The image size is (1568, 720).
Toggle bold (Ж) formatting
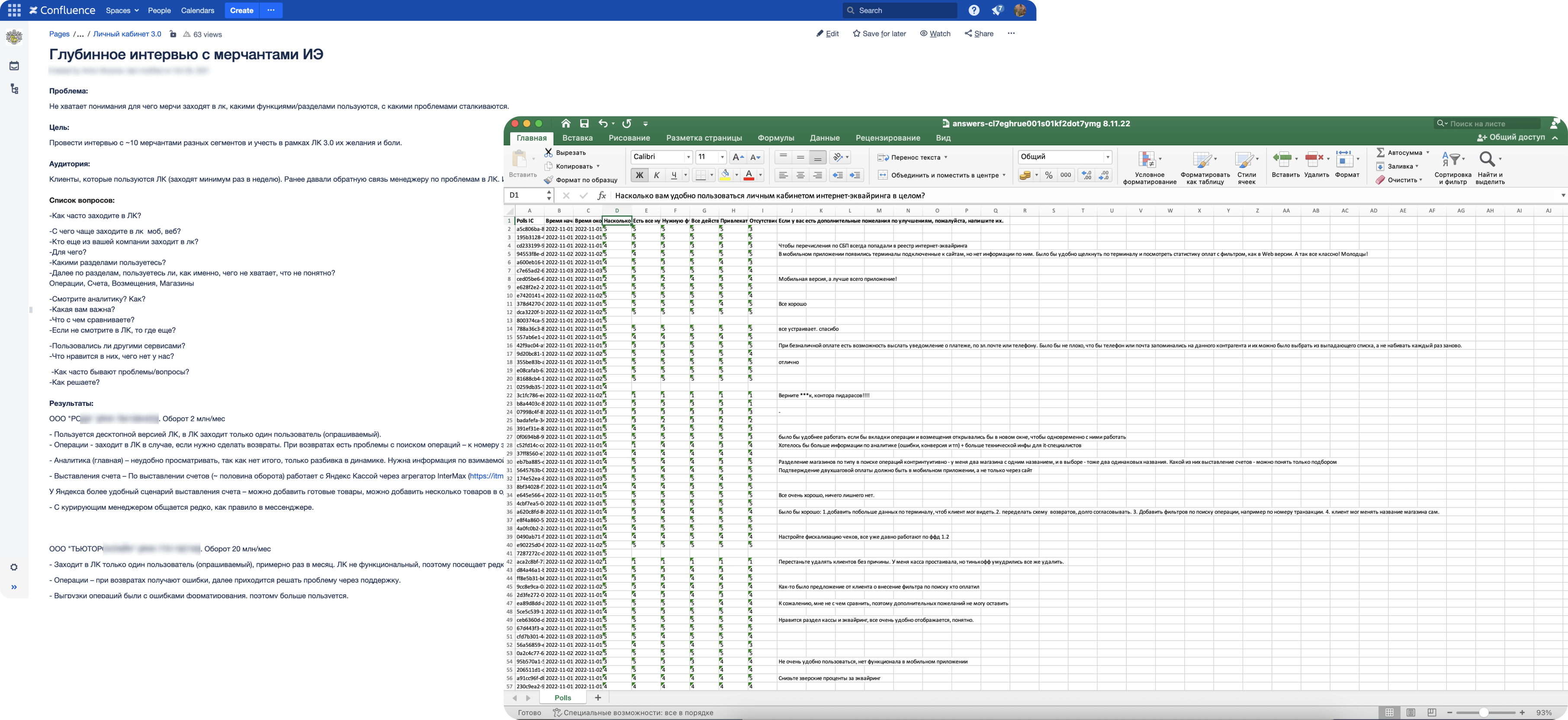(x=639, y=175)
